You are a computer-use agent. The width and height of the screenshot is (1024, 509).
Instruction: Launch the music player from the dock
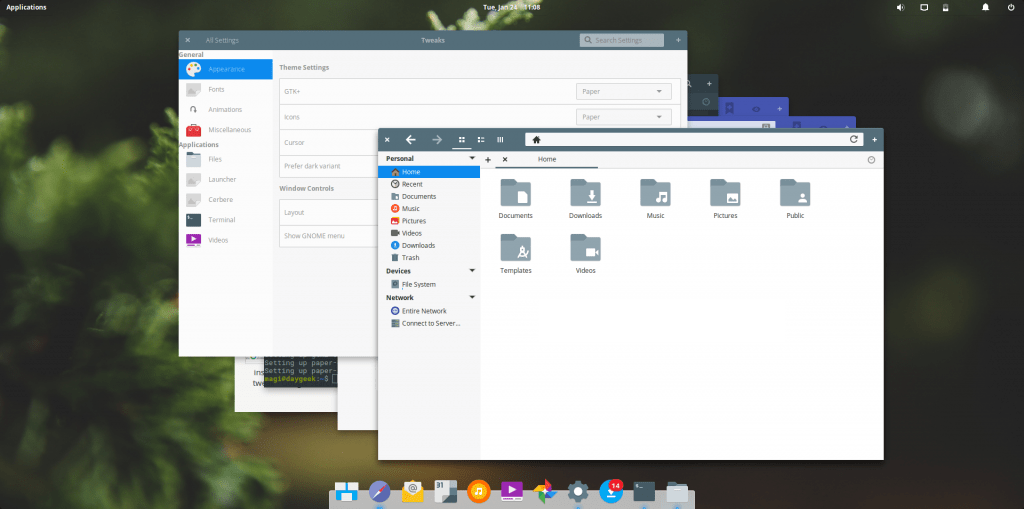point(479,490)
